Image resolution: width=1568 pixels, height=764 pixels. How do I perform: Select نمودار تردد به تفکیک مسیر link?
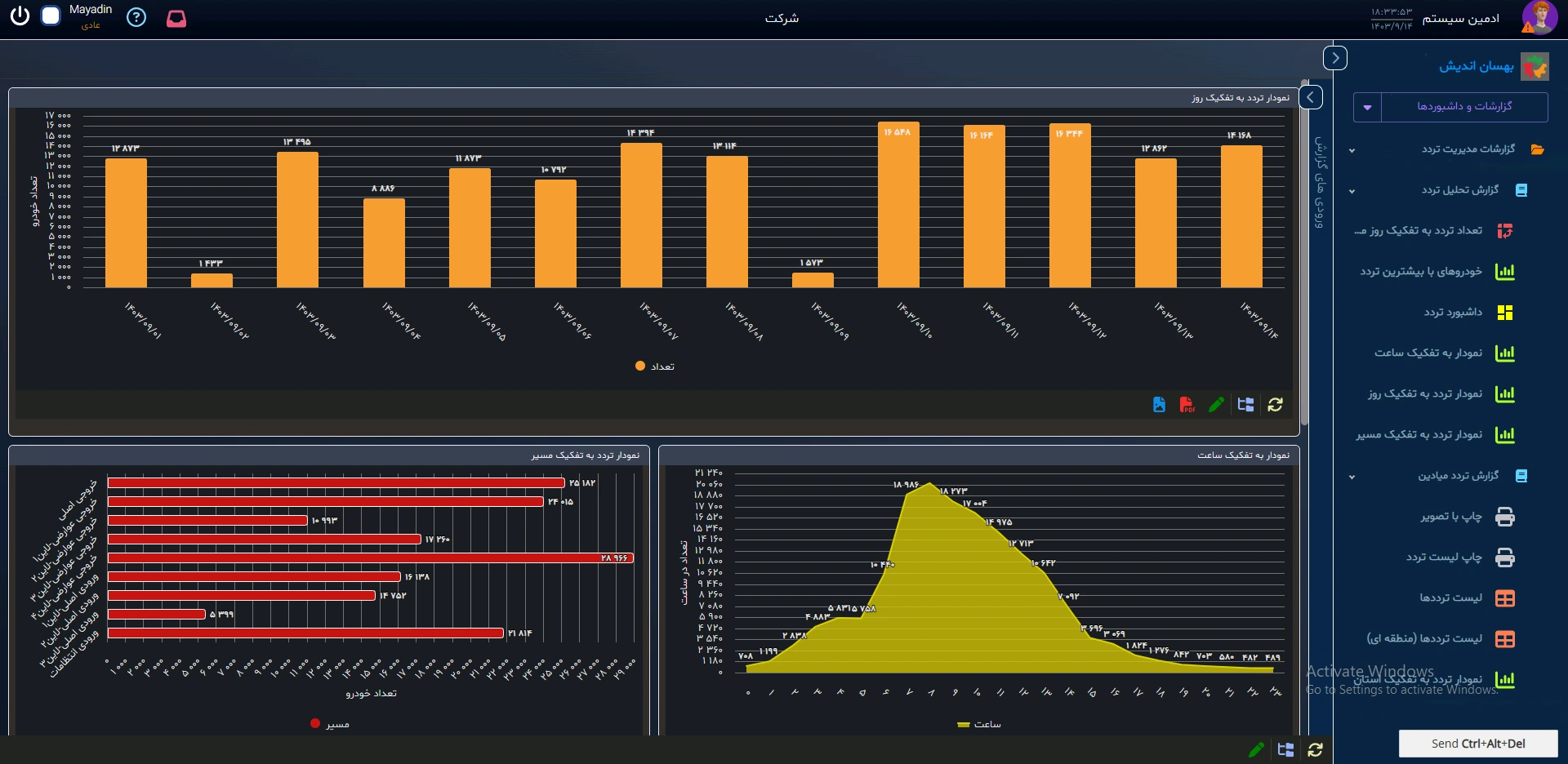[1419, 435]
